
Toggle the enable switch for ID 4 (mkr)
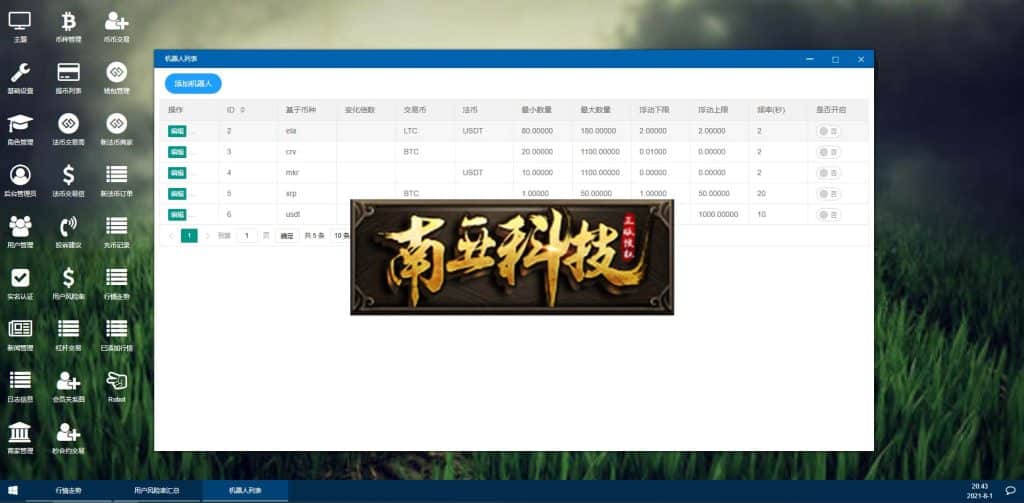coord(828,173)
